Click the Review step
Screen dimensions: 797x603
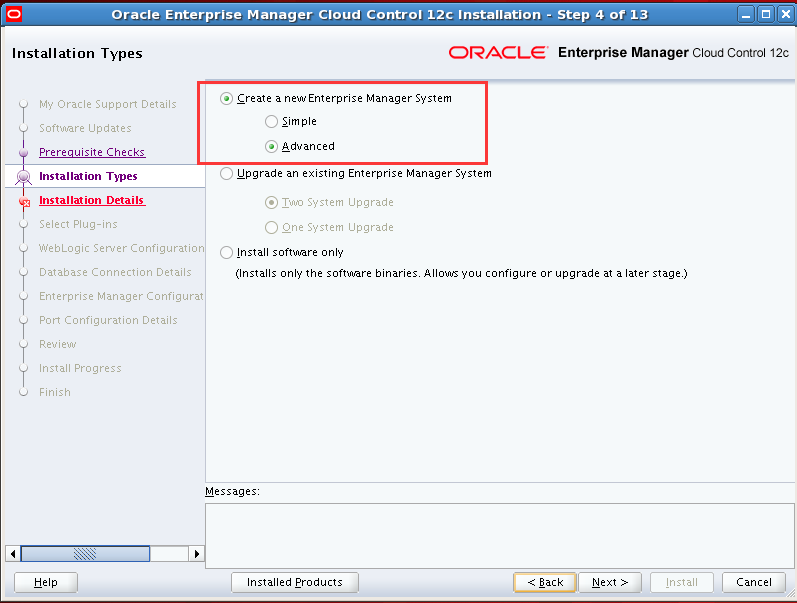[x=58, y=344]
